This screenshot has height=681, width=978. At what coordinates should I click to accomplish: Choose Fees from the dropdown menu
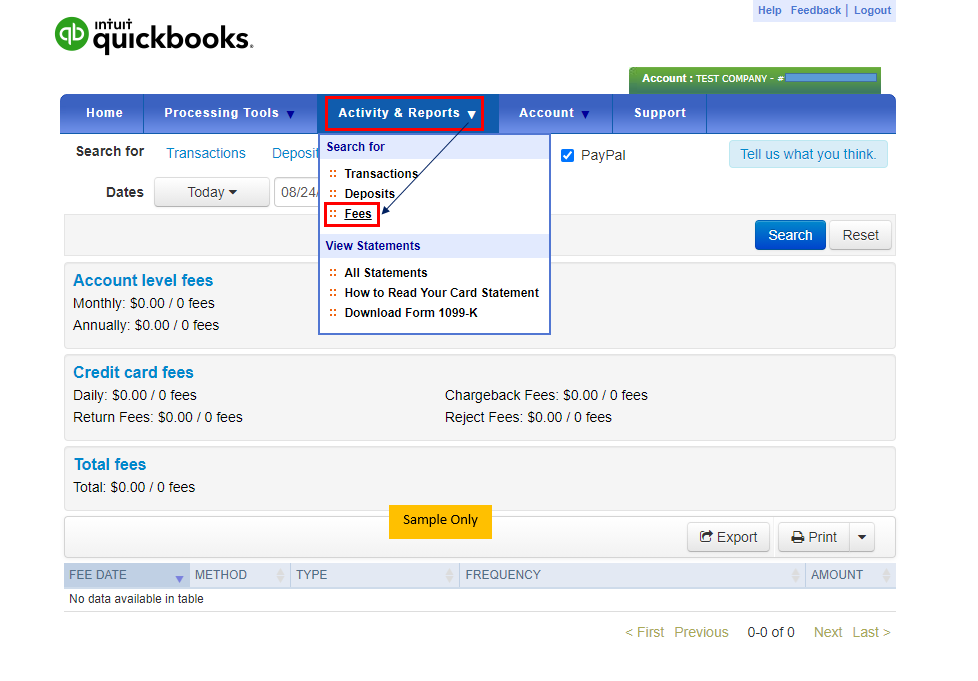[x=357, y=214]
